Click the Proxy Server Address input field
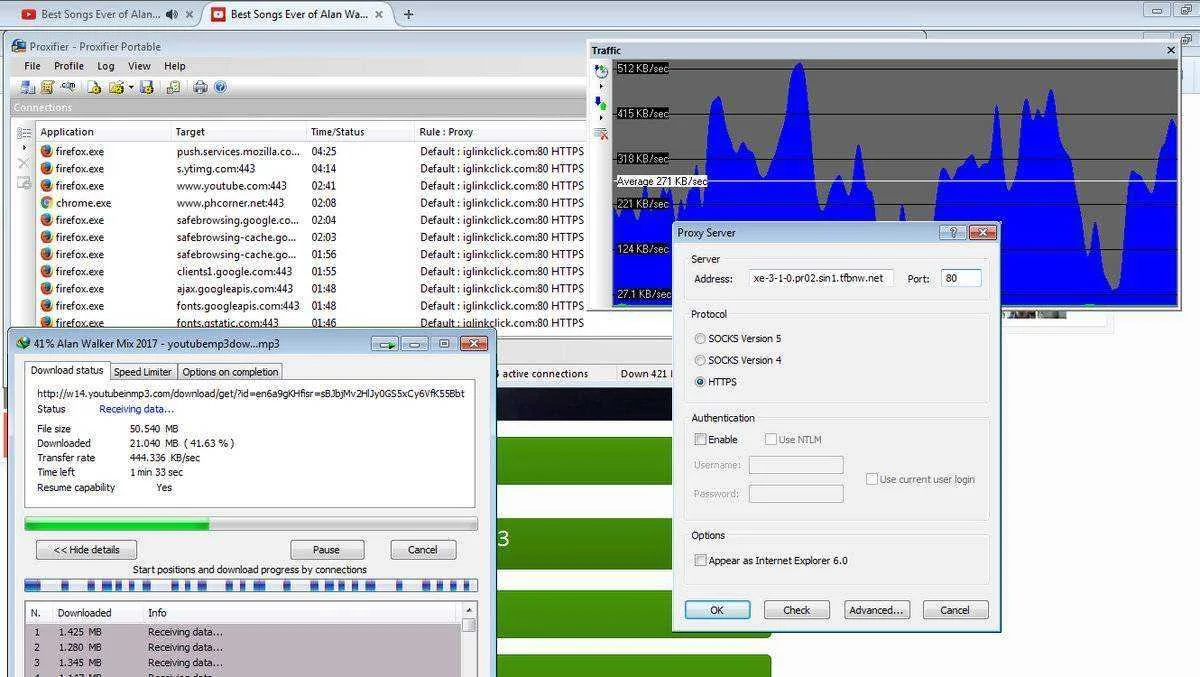 pyautogui.click(x=820, y=278)
